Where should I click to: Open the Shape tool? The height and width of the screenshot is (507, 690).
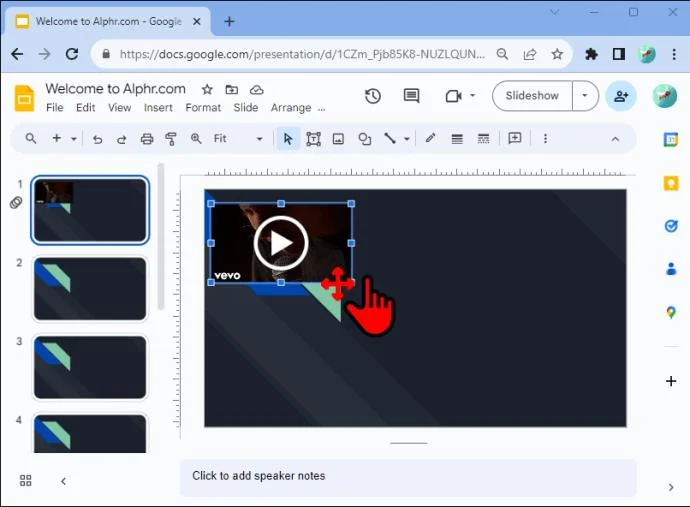pos(364,139)
